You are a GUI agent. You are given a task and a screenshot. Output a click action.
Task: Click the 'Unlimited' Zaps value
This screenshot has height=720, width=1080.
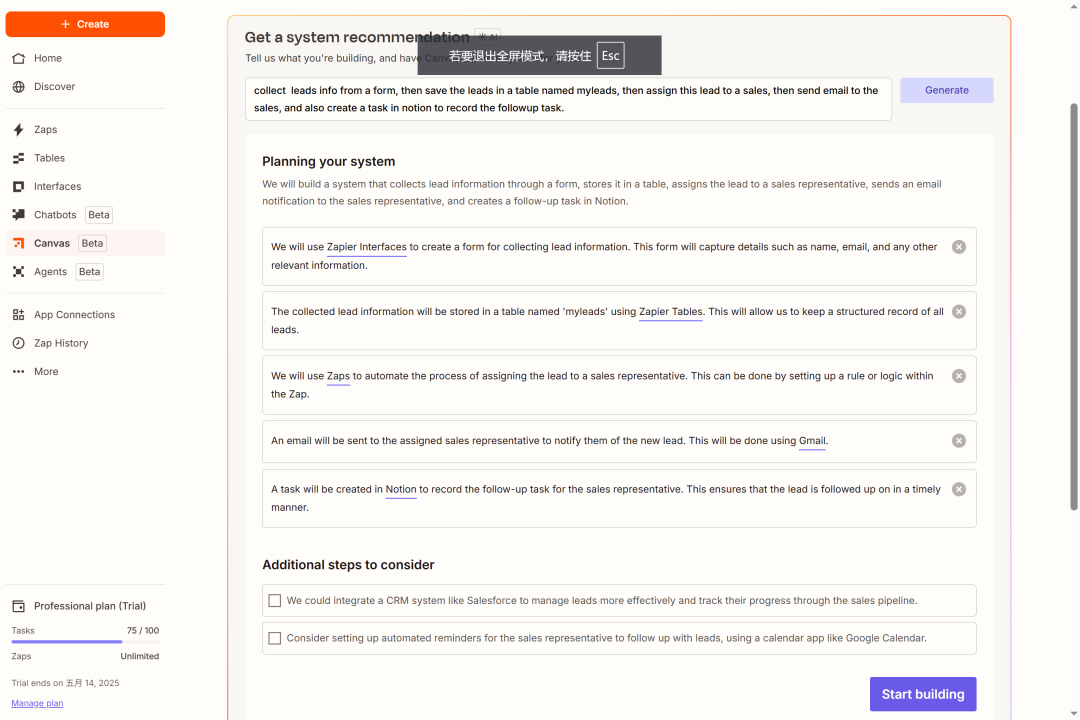click(x=140, y=657)
